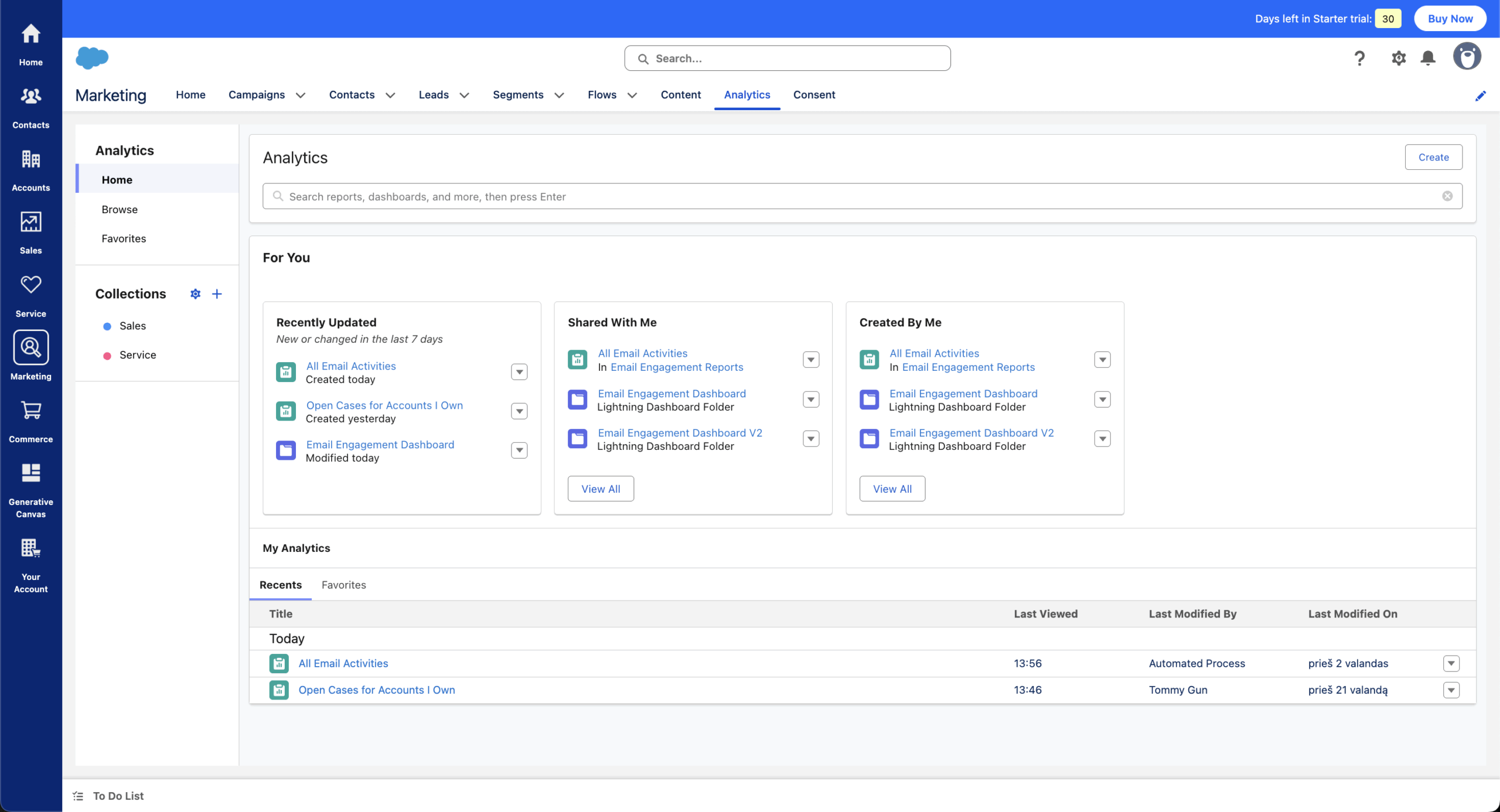
Task: Click the Last Viewed column header
Action: click(x=1045, y=614)
